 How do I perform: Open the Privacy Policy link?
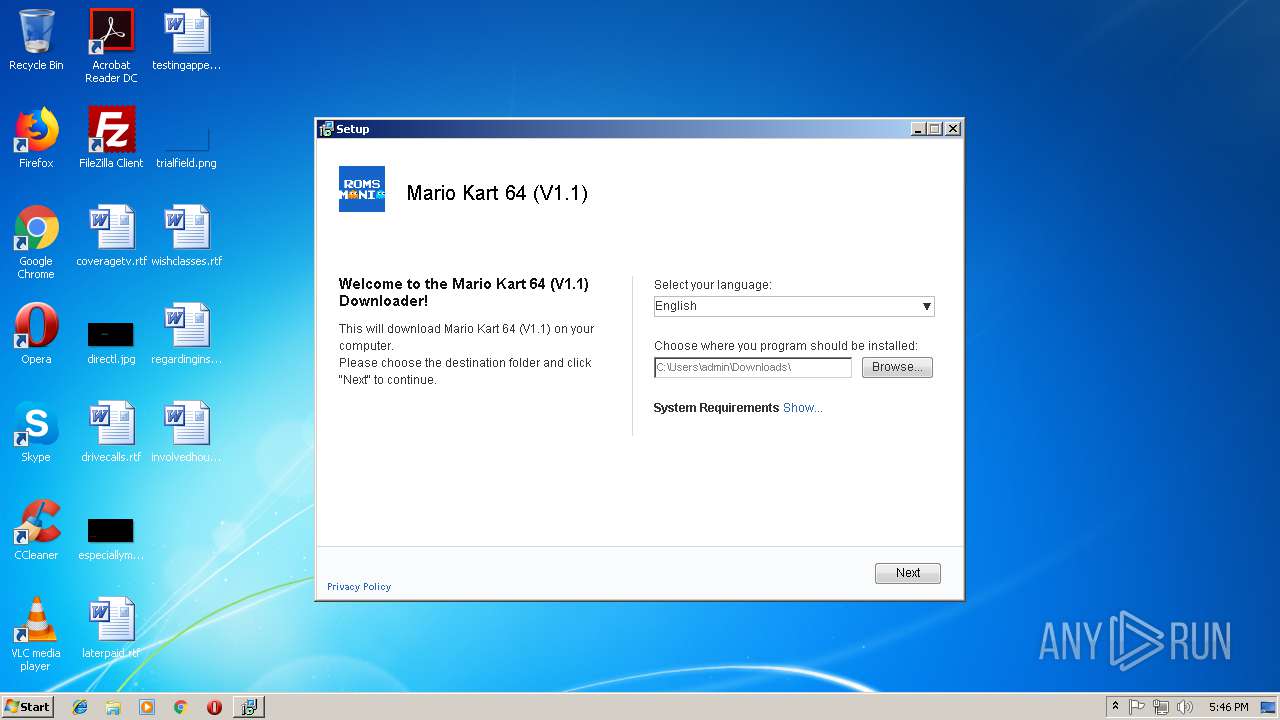point(359,587)
